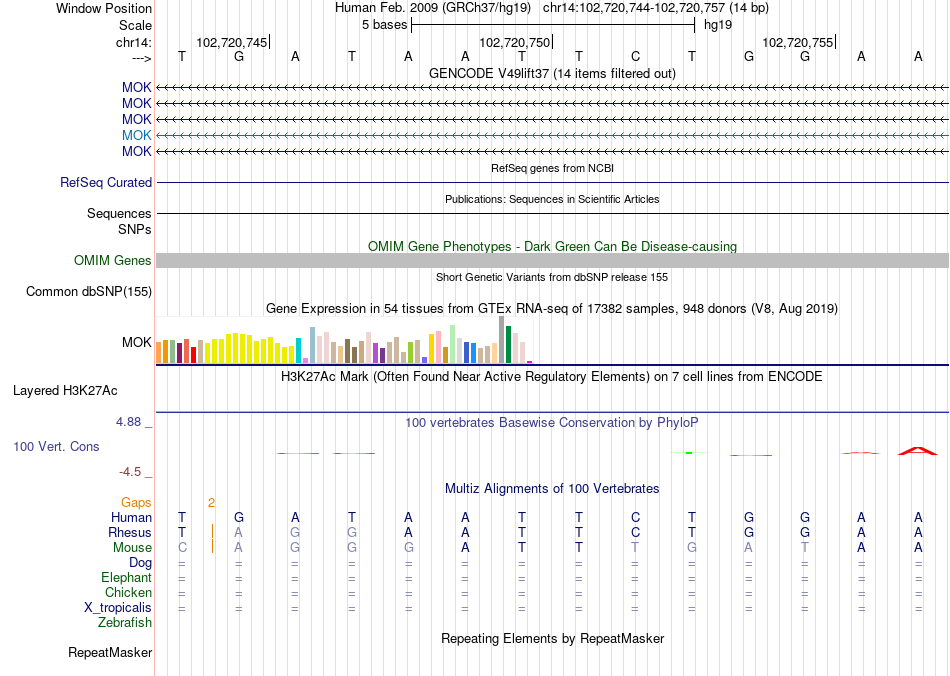Screen dimensions: 950x676
Task: Click the orange insertion bar in the Rhesus row
Action: 212,531
